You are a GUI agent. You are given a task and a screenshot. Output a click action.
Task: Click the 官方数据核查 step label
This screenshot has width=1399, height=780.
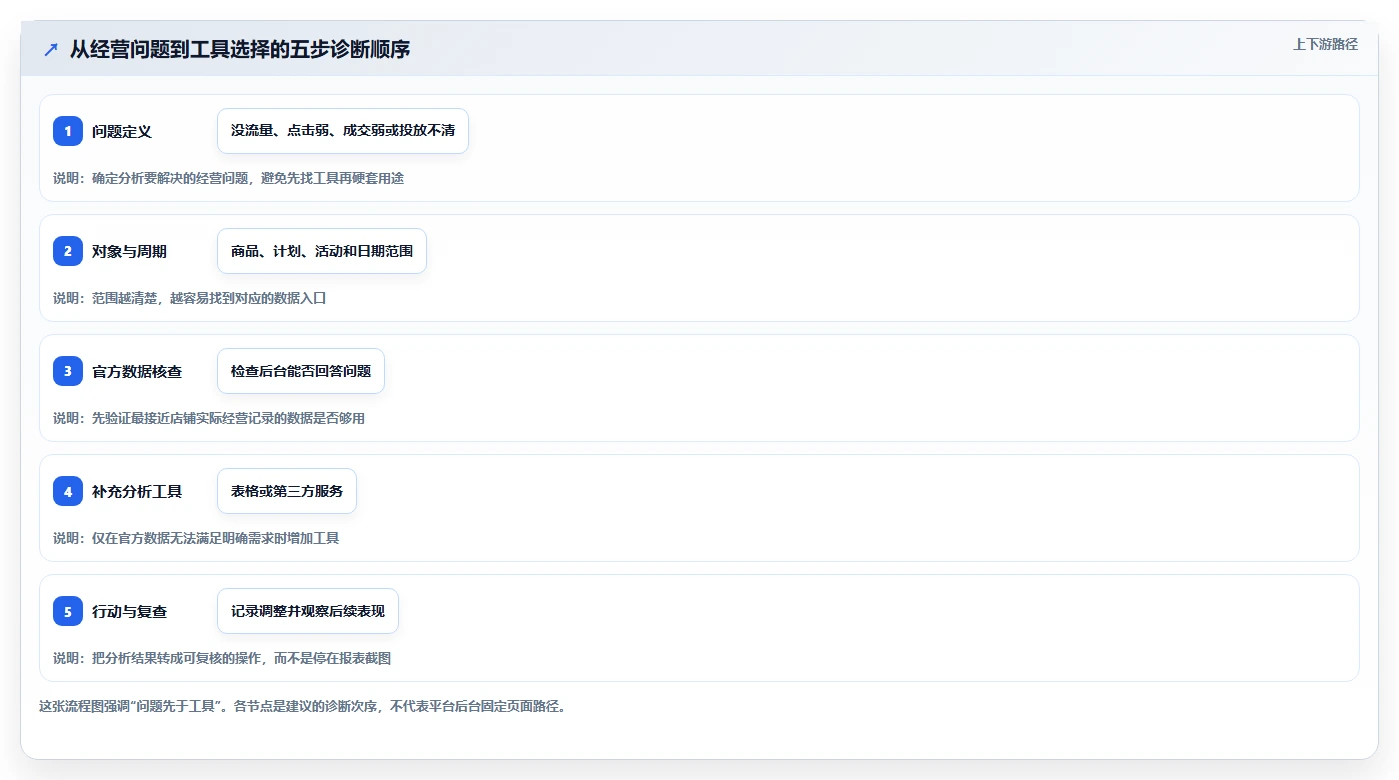137,371
